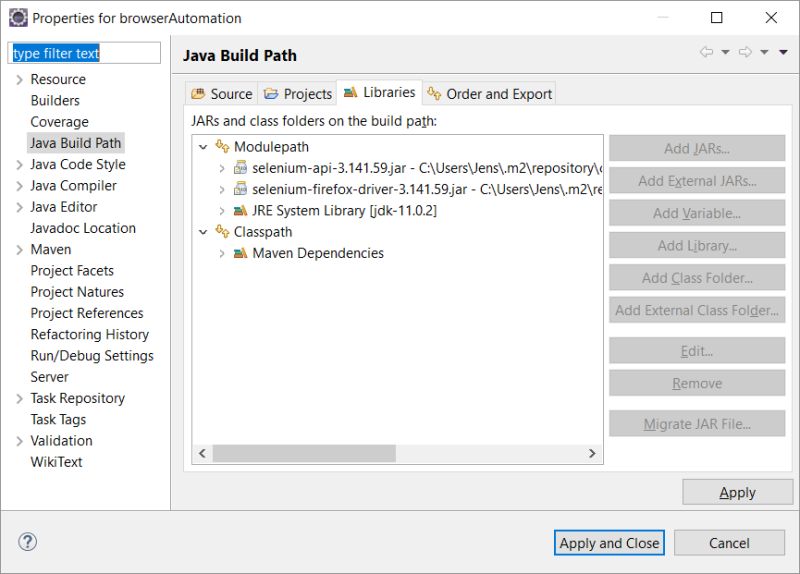This screenshot has width=800, height=574.
Task: Click the Remove button
Action: pos(697,383)
